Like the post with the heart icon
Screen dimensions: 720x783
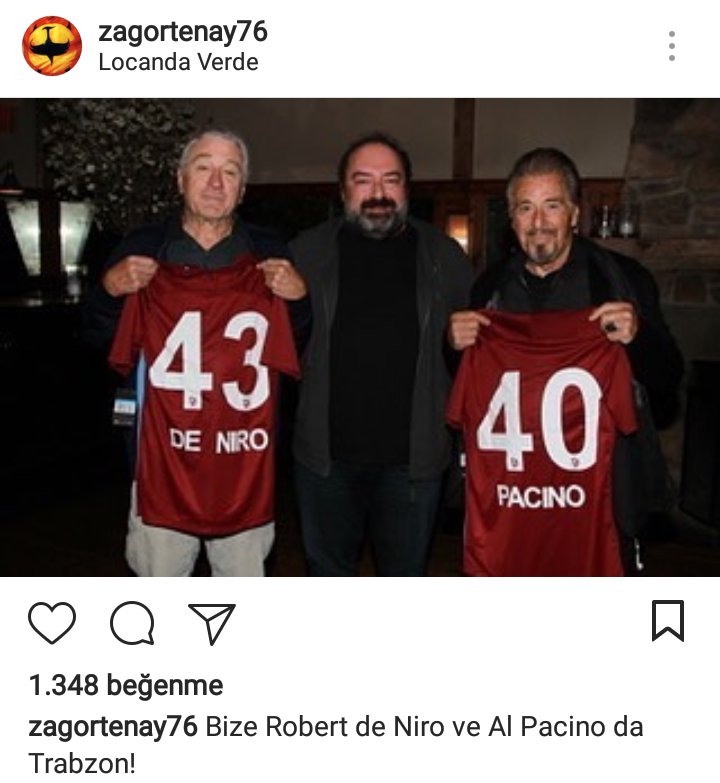click(52, 622)
